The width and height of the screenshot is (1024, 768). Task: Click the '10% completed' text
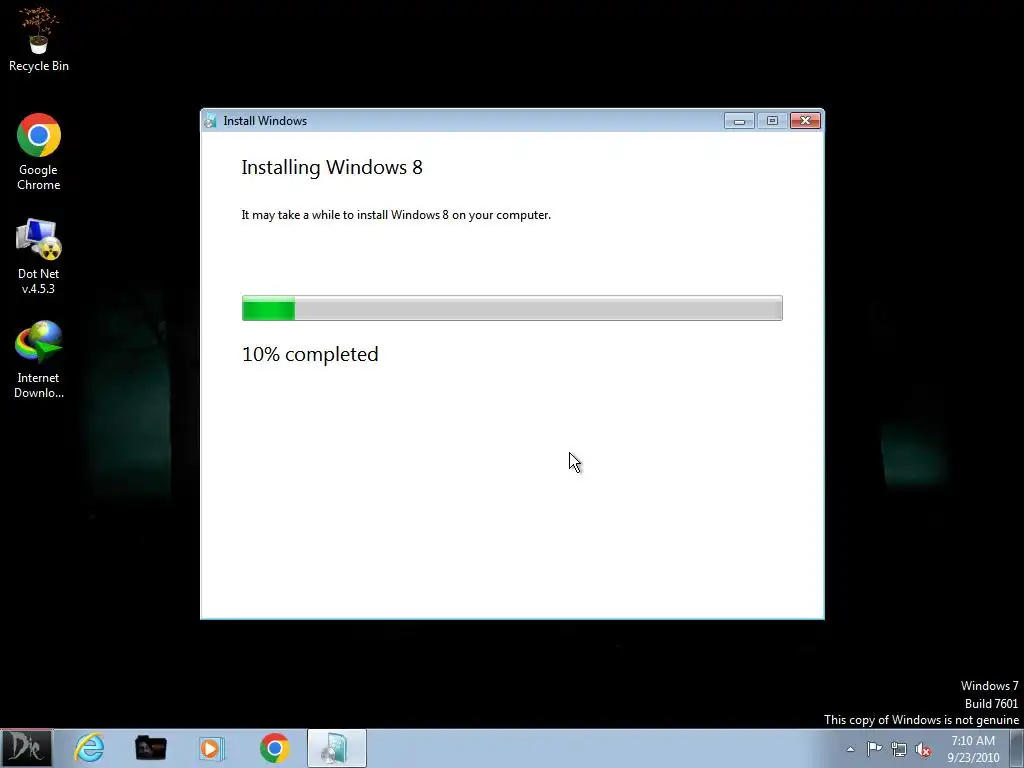point(310,354)
